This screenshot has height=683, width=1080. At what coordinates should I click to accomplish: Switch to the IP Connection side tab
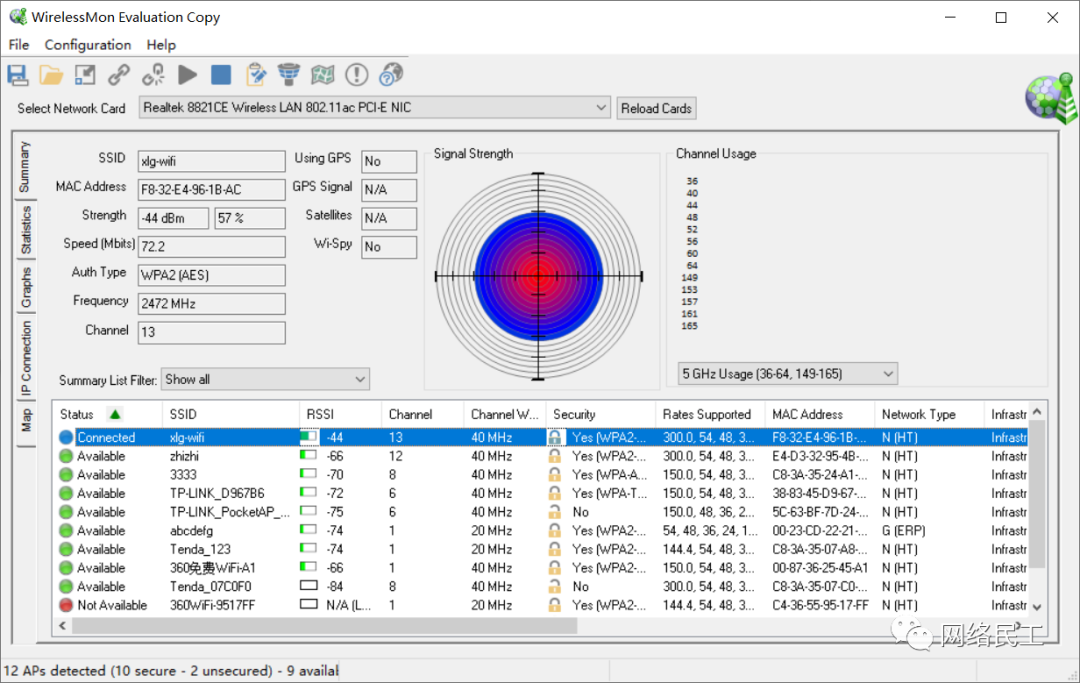(25, 359)
